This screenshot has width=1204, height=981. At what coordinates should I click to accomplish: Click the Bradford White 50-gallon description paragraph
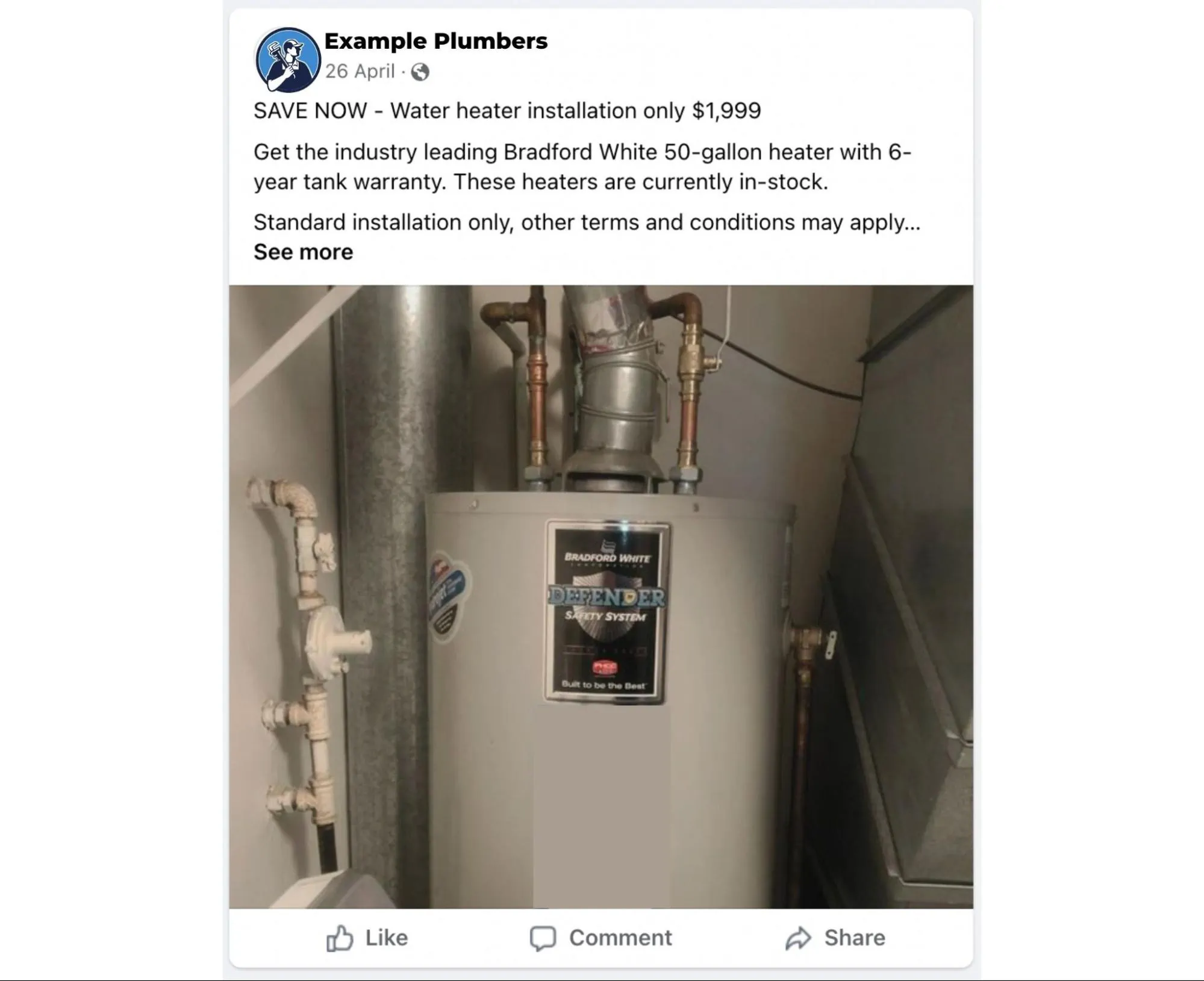pyautogui.click(x=582, y=167)
